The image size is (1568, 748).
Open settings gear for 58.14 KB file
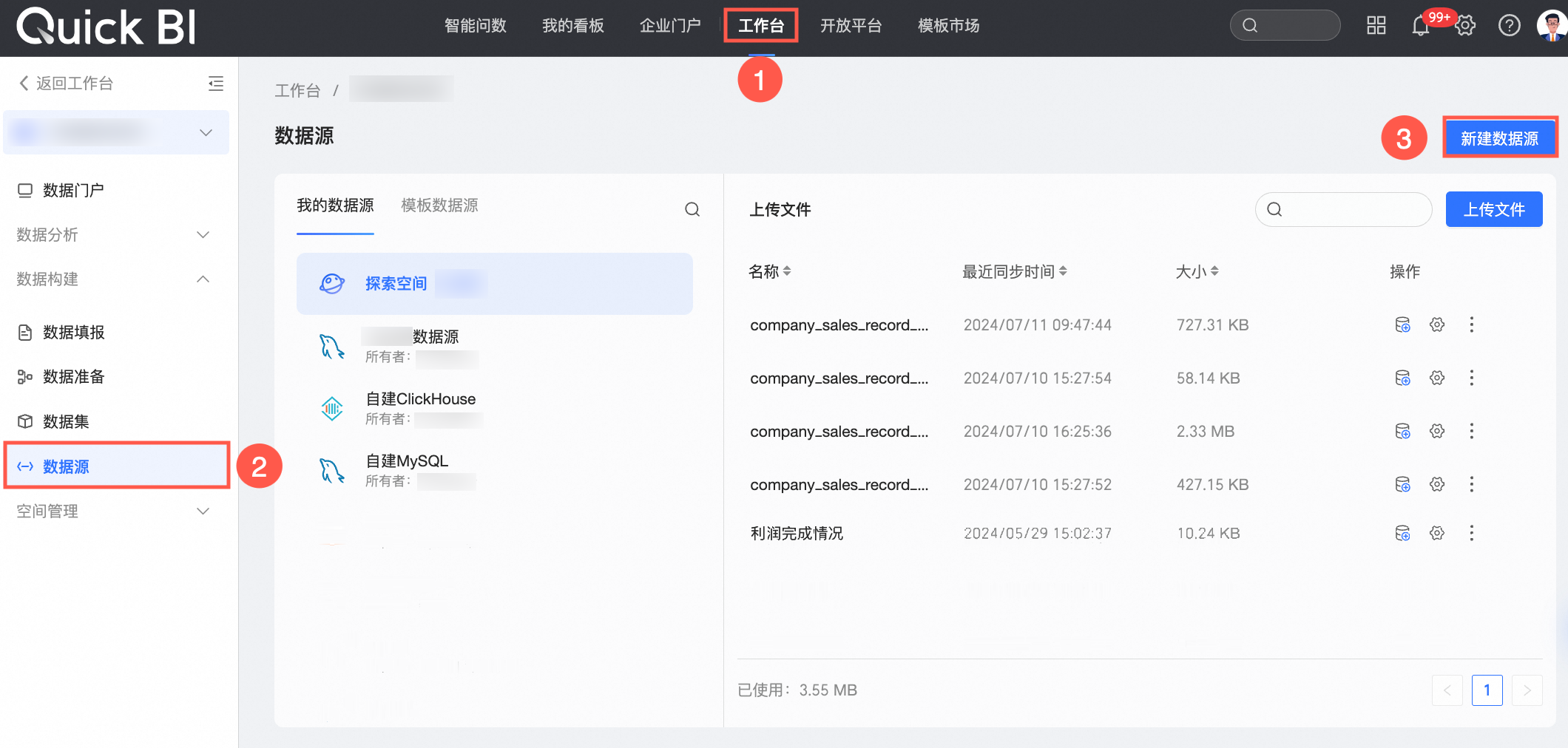(x=1437, y=378)
